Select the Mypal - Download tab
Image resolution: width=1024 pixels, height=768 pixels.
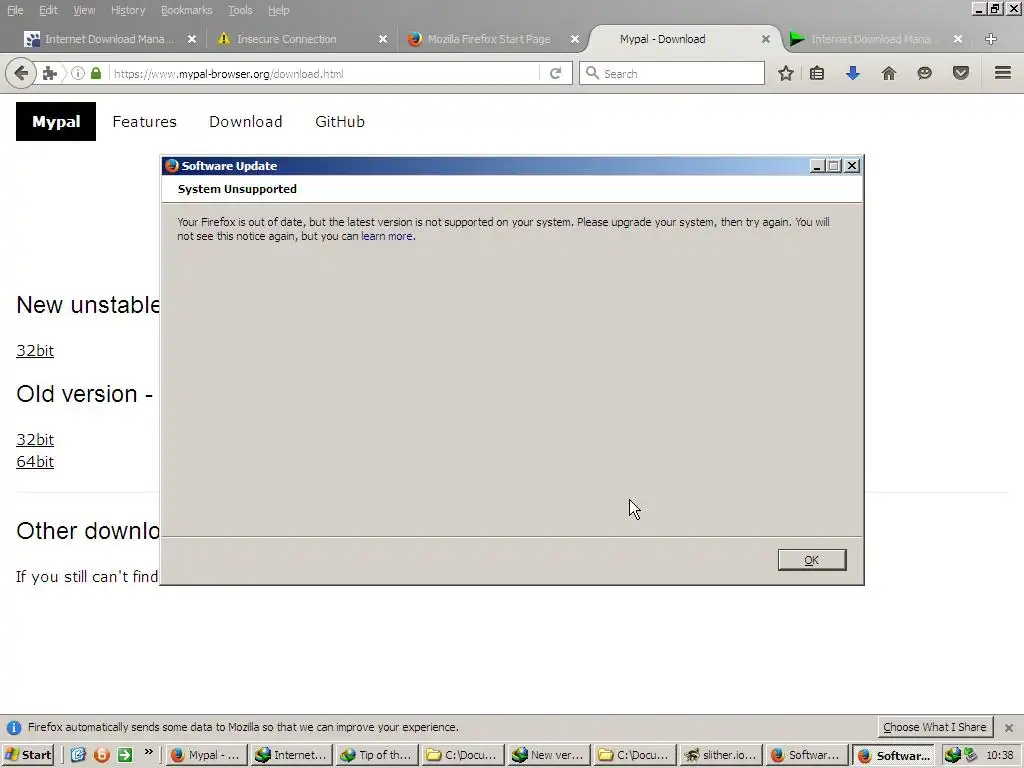(684, 39)
